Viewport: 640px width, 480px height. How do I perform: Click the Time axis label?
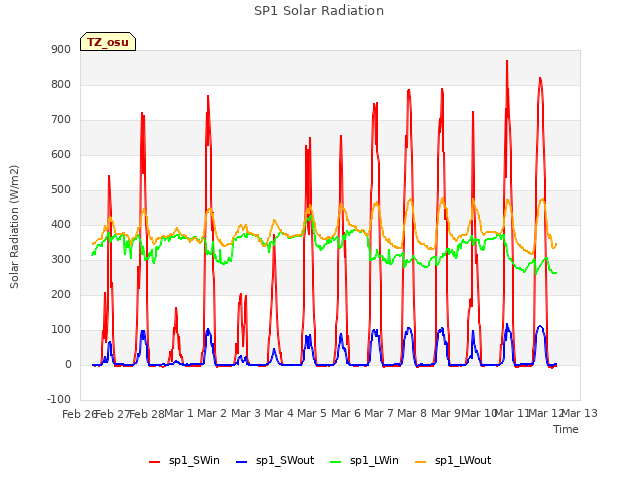click(x=566, y=429)
